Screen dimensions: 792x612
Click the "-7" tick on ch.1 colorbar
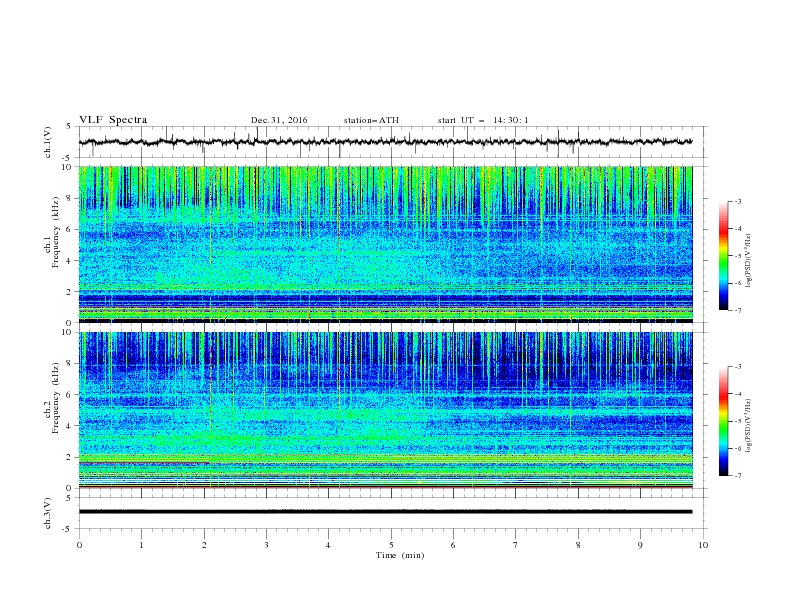point(737,310)
